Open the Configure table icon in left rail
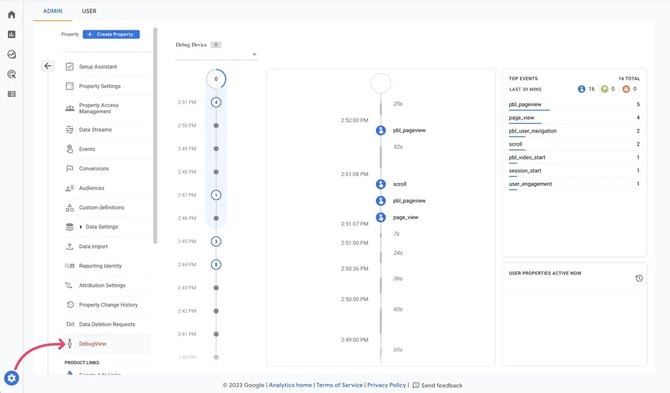 tap(12, 94)
